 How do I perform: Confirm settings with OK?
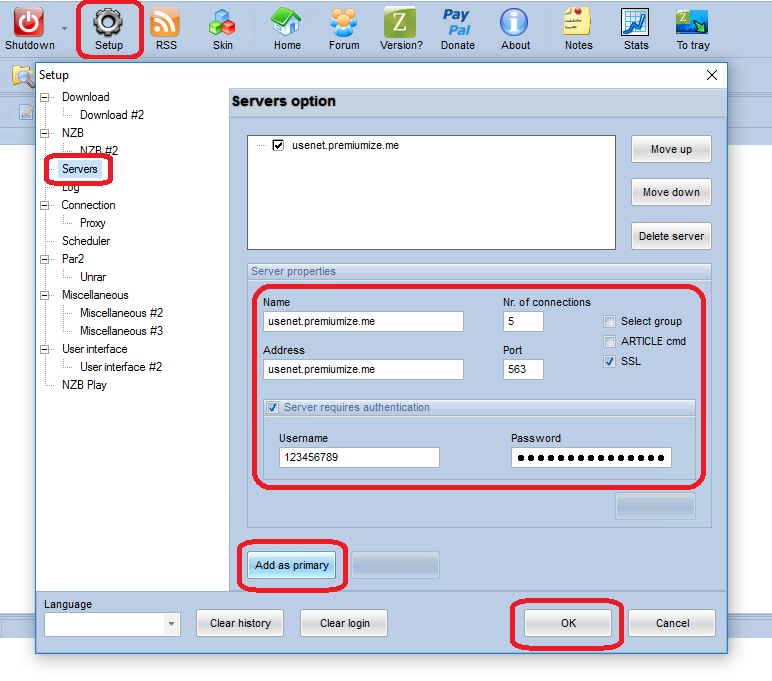(x=568, y=623)
